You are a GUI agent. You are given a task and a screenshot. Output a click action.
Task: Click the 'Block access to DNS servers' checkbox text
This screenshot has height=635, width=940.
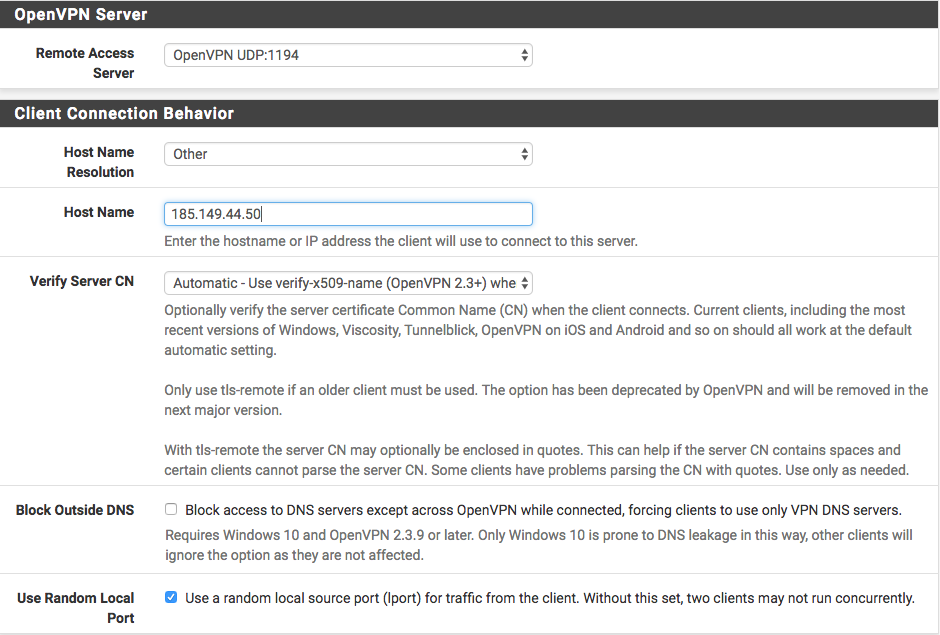click(543, 510)
